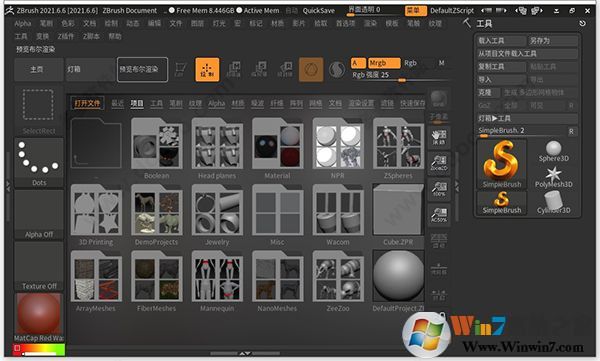Click the 载入工具 button
This screenshot has height=361, width=600.
pos(501,41)
